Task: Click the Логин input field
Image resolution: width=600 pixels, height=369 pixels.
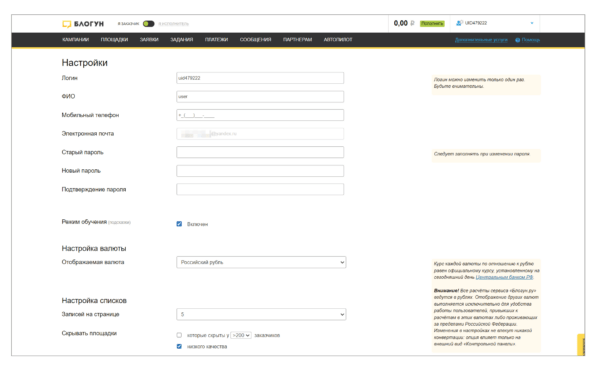Action: (260, 78)
